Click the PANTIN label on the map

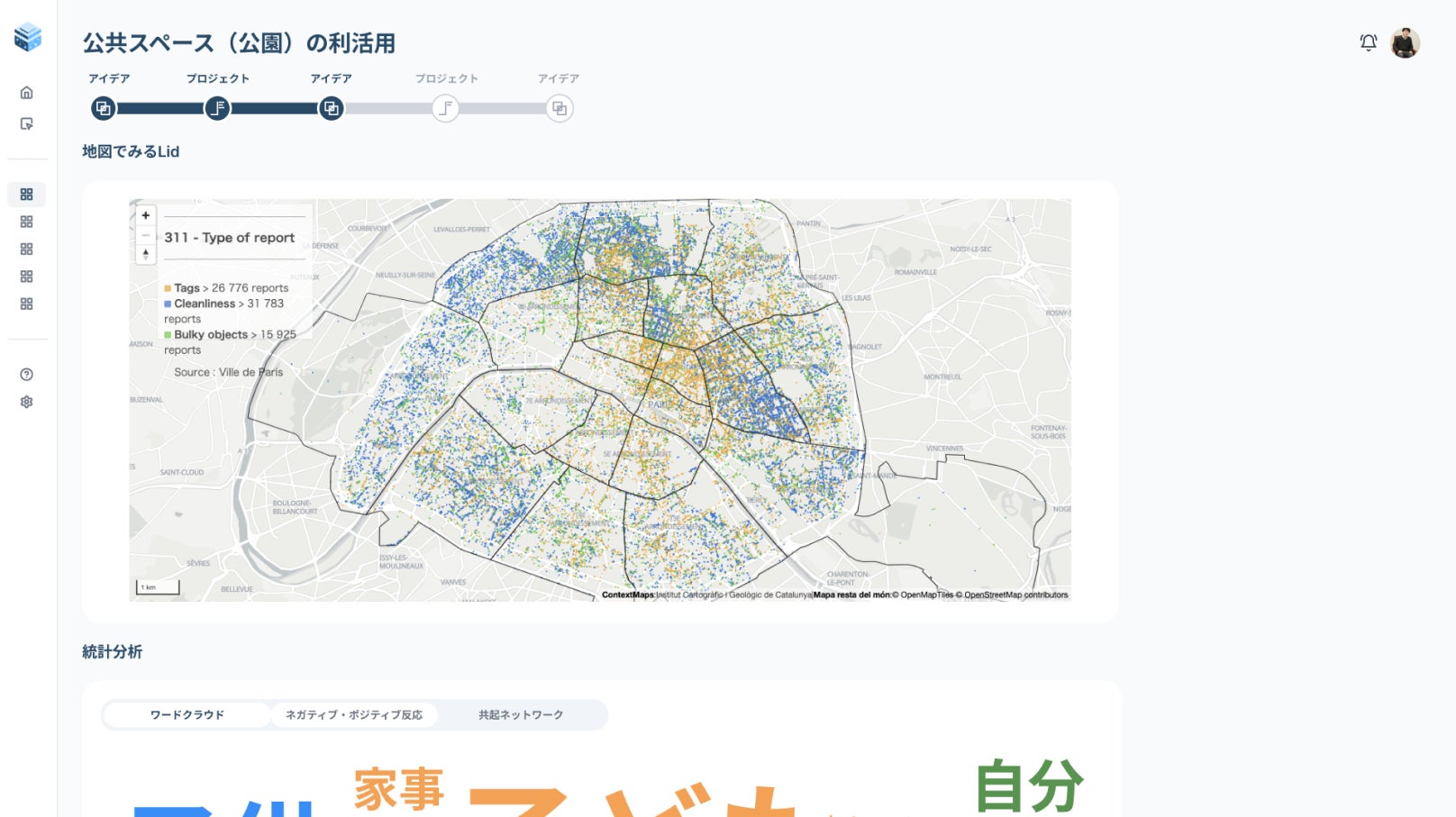point(808,223)
